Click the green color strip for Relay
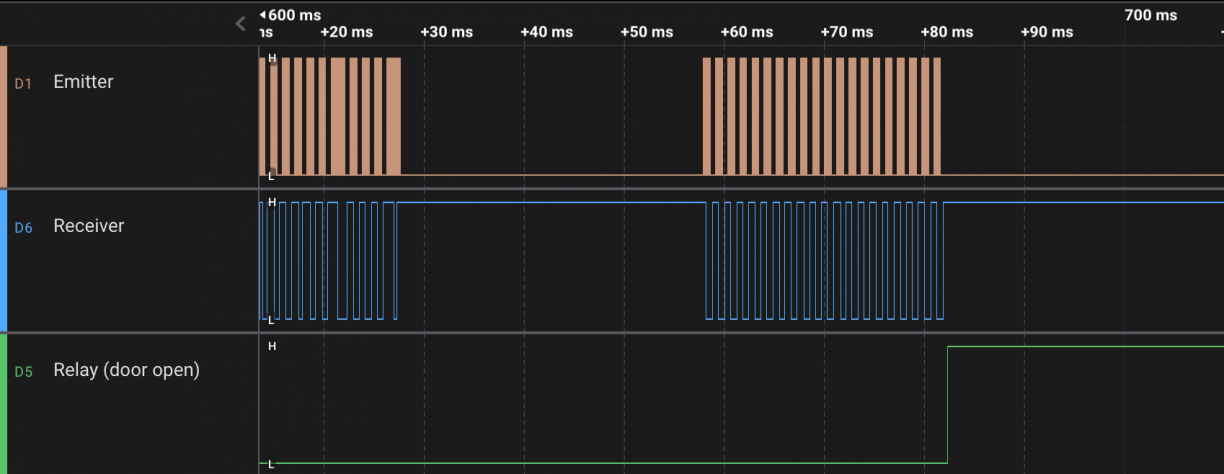1224x474 pixels. tap(3, 404)
